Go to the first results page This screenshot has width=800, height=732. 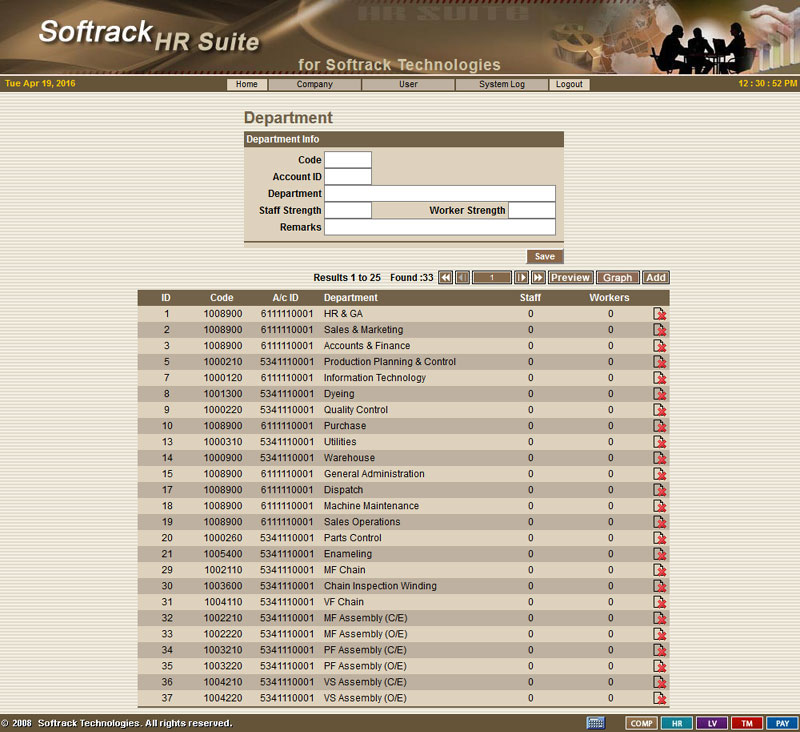(446, 278)
